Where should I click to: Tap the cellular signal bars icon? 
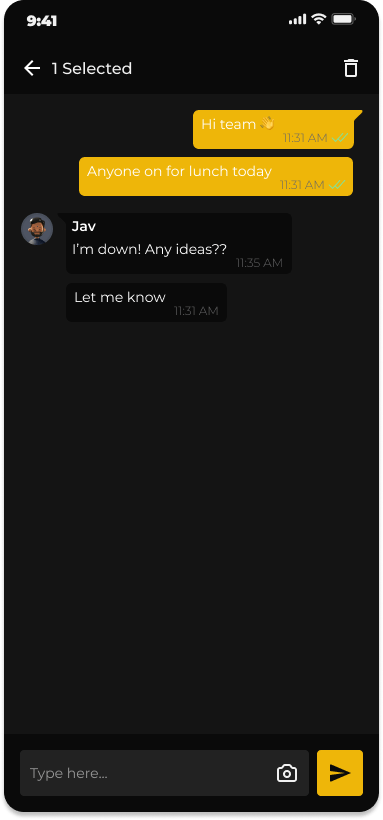pos(297,20)
